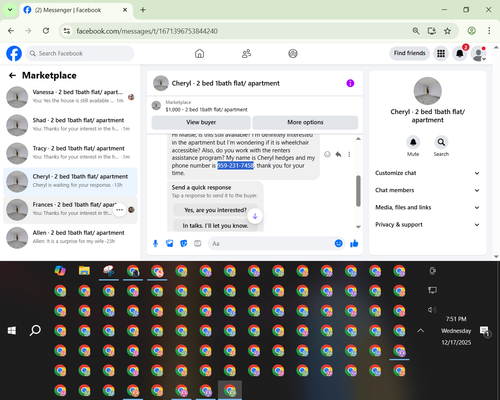
Task: Mute Cheryl's conversation bell icon
Action: click(x=413, y=142)
